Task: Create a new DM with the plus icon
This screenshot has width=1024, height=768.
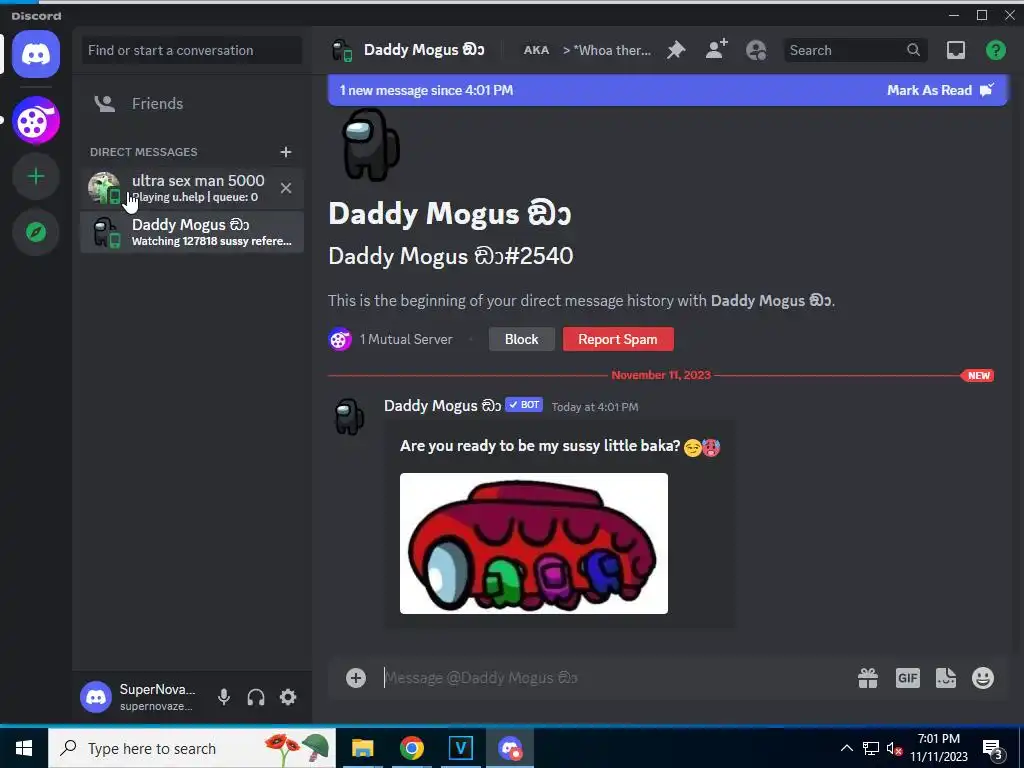Action: coord(285,152)
